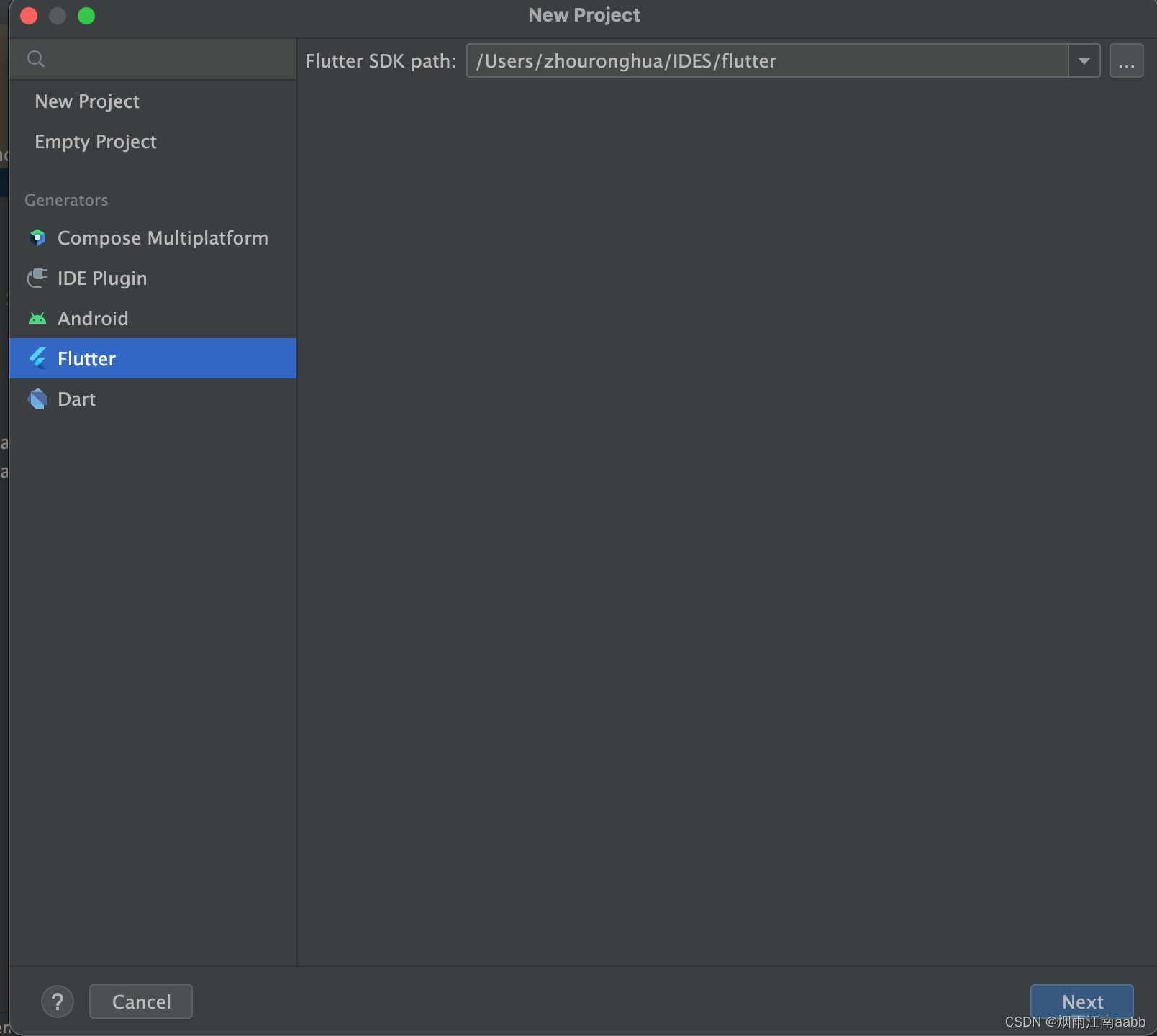Choose the IDE Plugin generator
Screen dimensions: 1157x1036
(153, 278)
